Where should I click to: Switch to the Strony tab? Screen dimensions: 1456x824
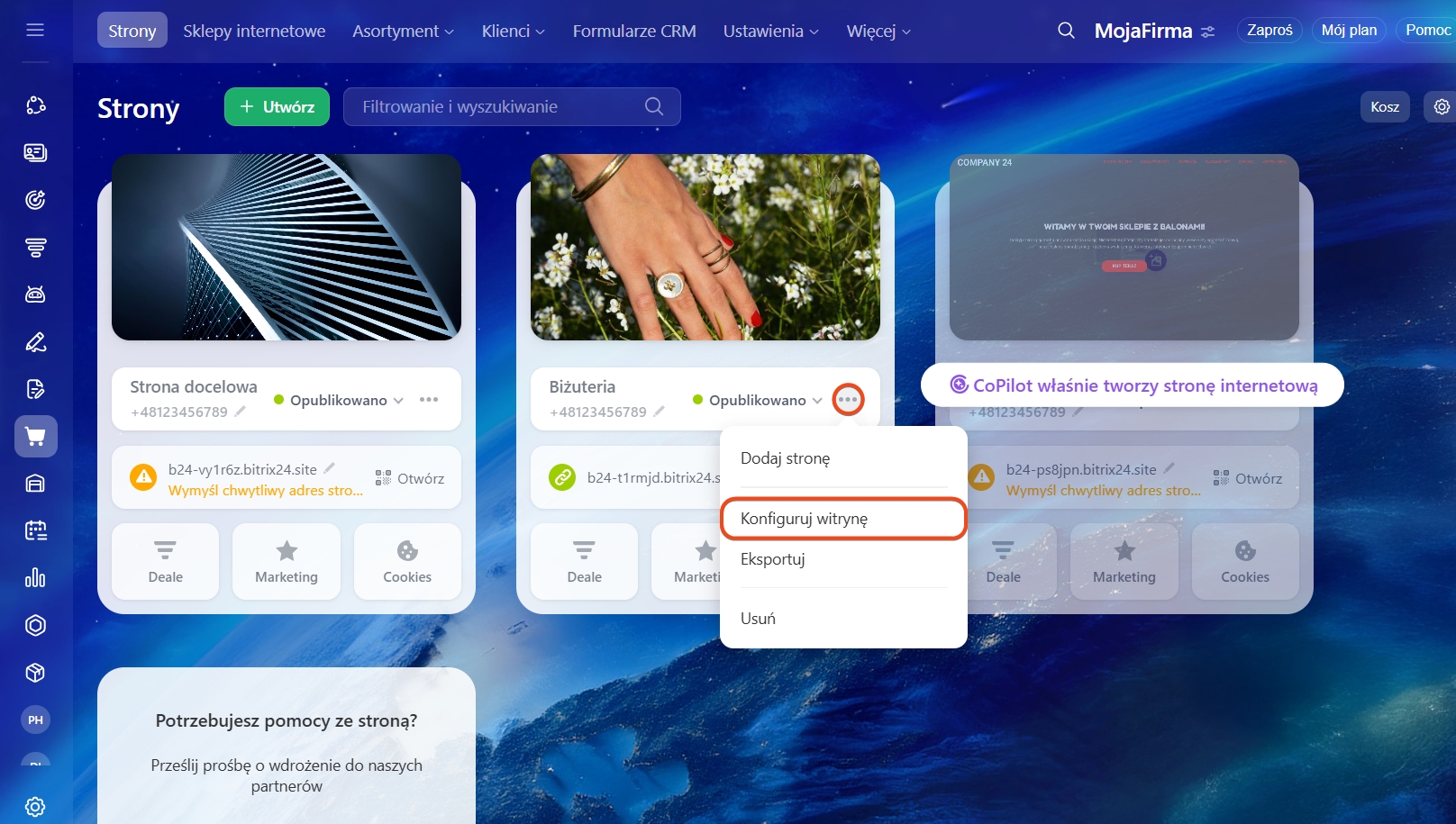132,31
